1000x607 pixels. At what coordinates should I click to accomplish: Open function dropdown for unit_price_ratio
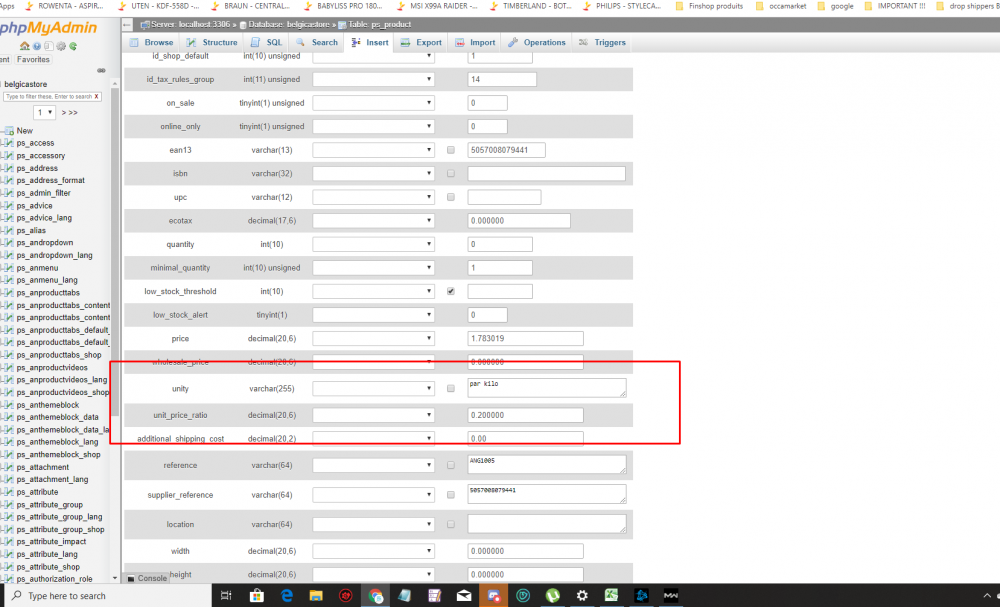373,415
